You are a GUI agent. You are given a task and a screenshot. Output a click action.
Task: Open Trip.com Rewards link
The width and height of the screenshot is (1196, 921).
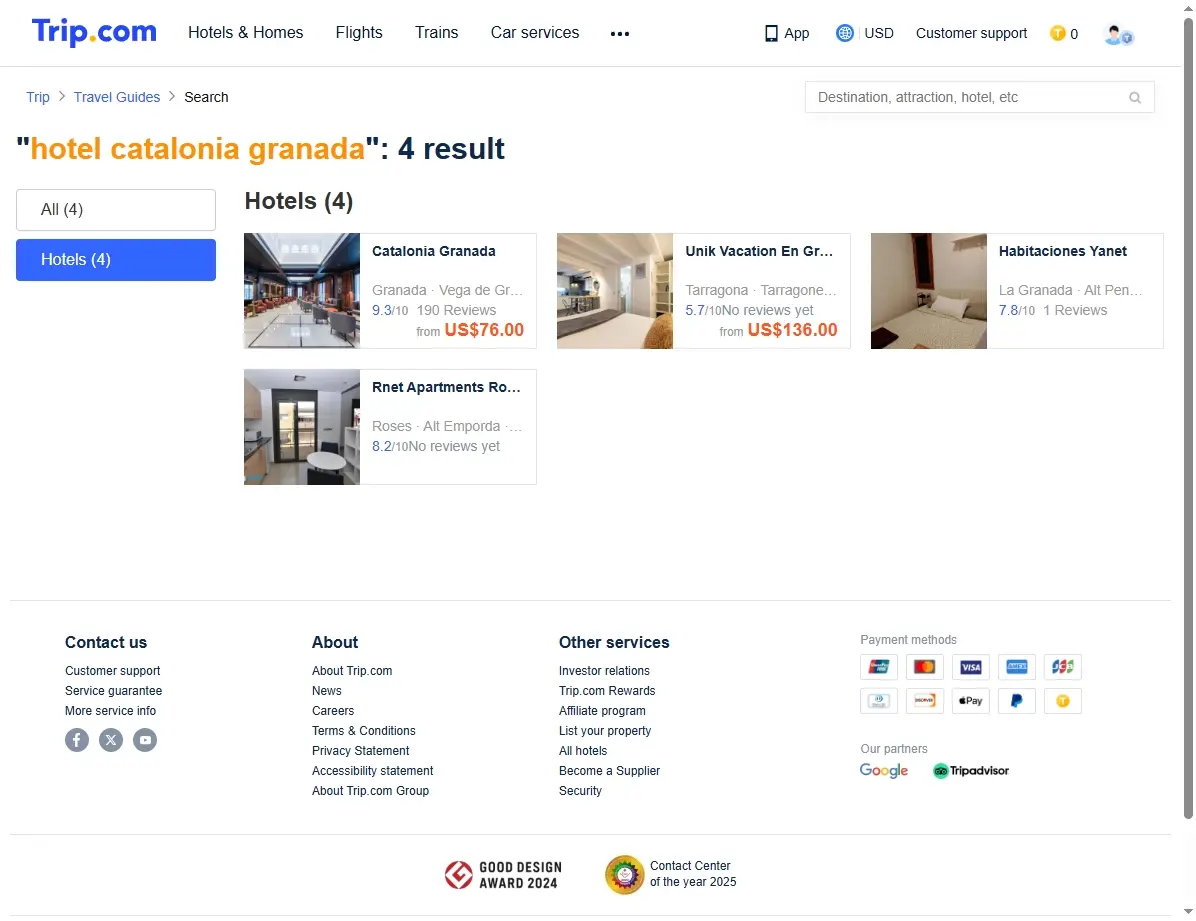(607, 691)
